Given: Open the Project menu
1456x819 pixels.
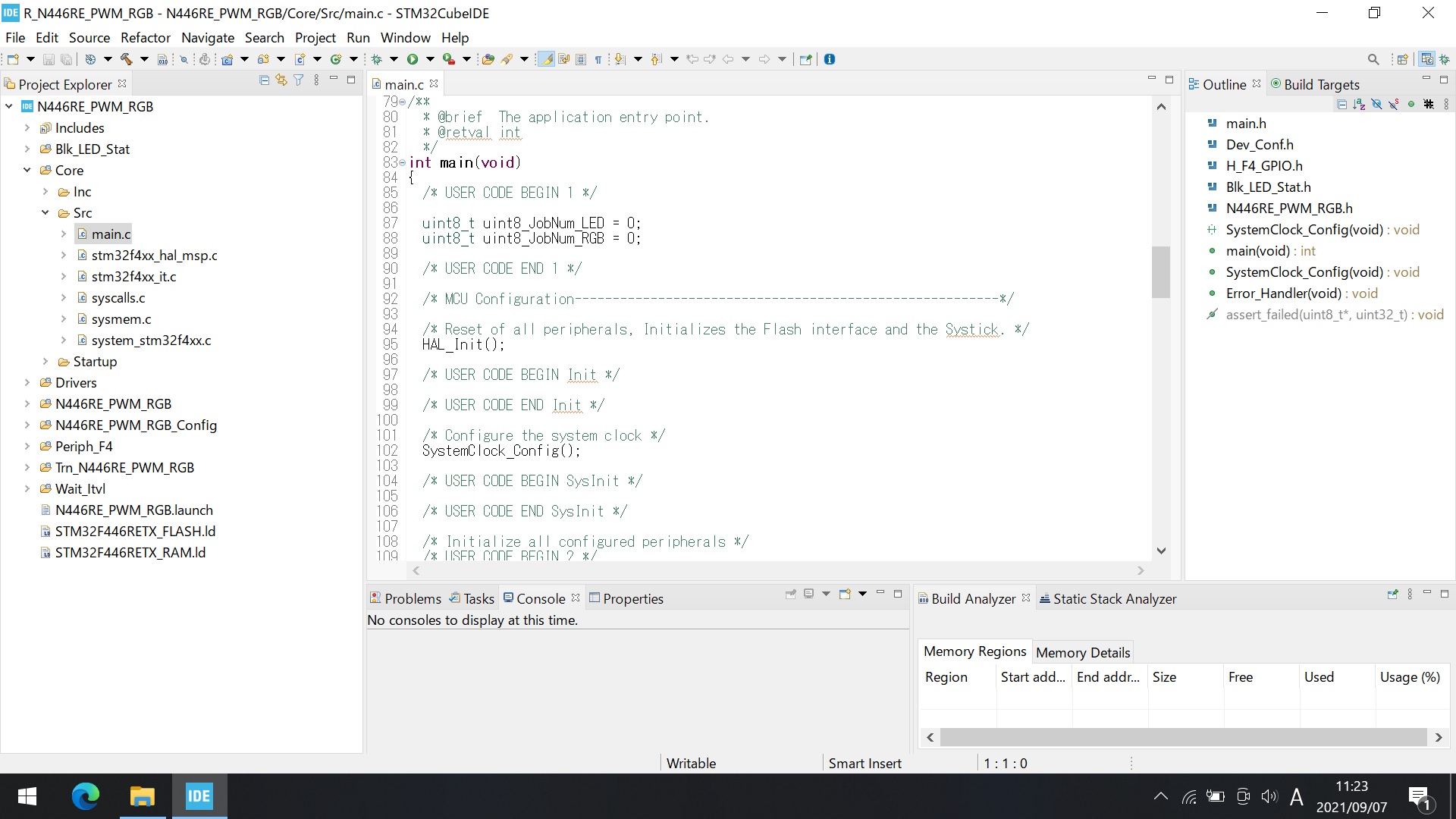Looking at the screenshot, I should tap(314, 37).
